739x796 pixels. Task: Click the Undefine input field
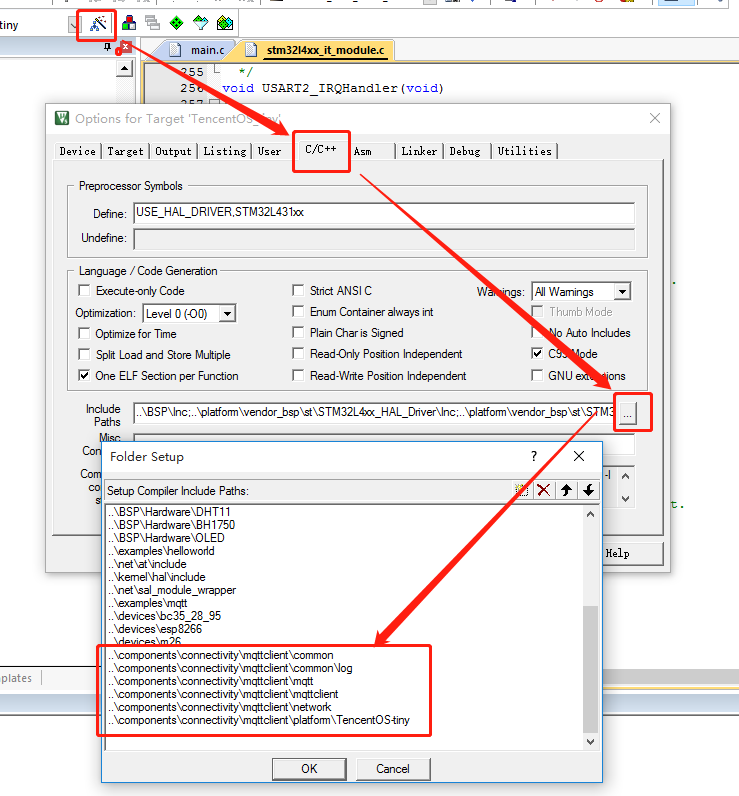[384, 239]
